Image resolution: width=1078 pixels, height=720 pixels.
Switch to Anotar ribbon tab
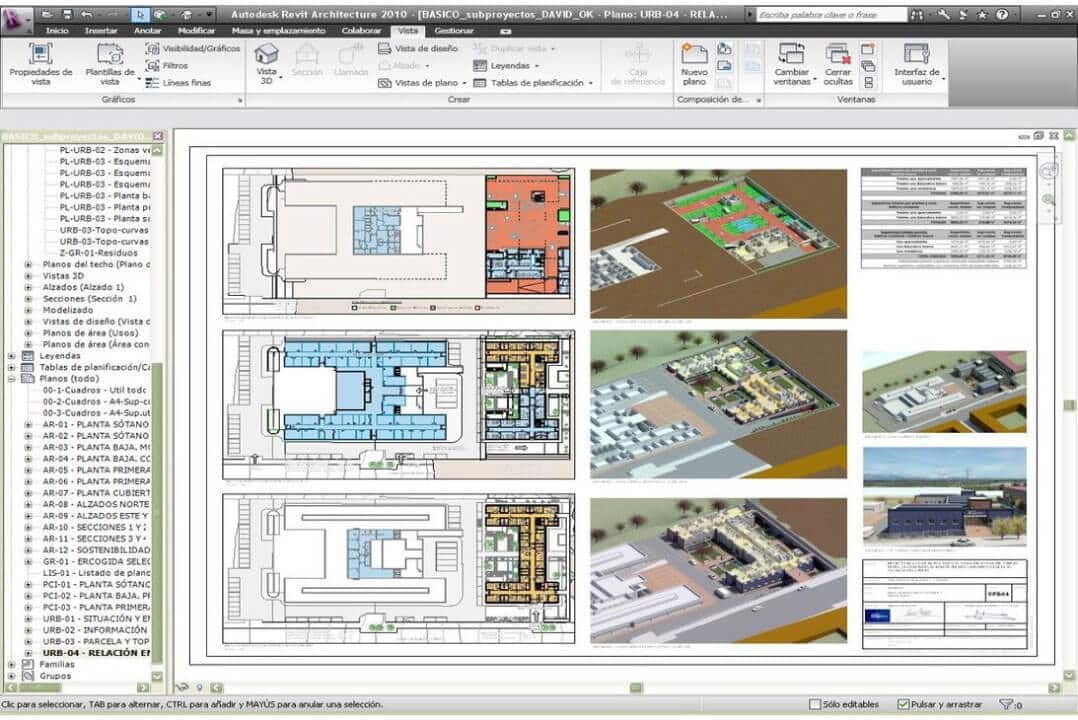pyautogui.click(x=147, y=31)
